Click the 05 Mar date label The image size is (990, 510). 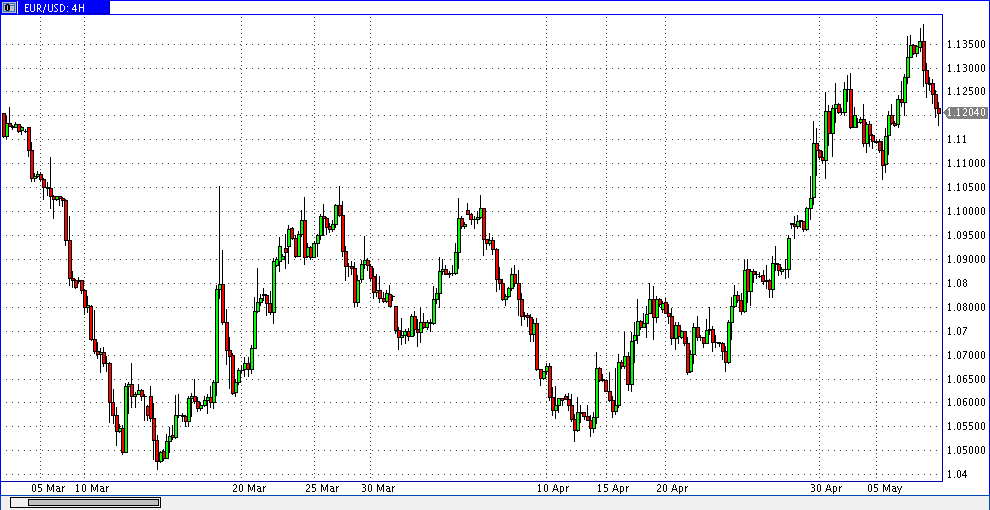(x=47, y=489)
